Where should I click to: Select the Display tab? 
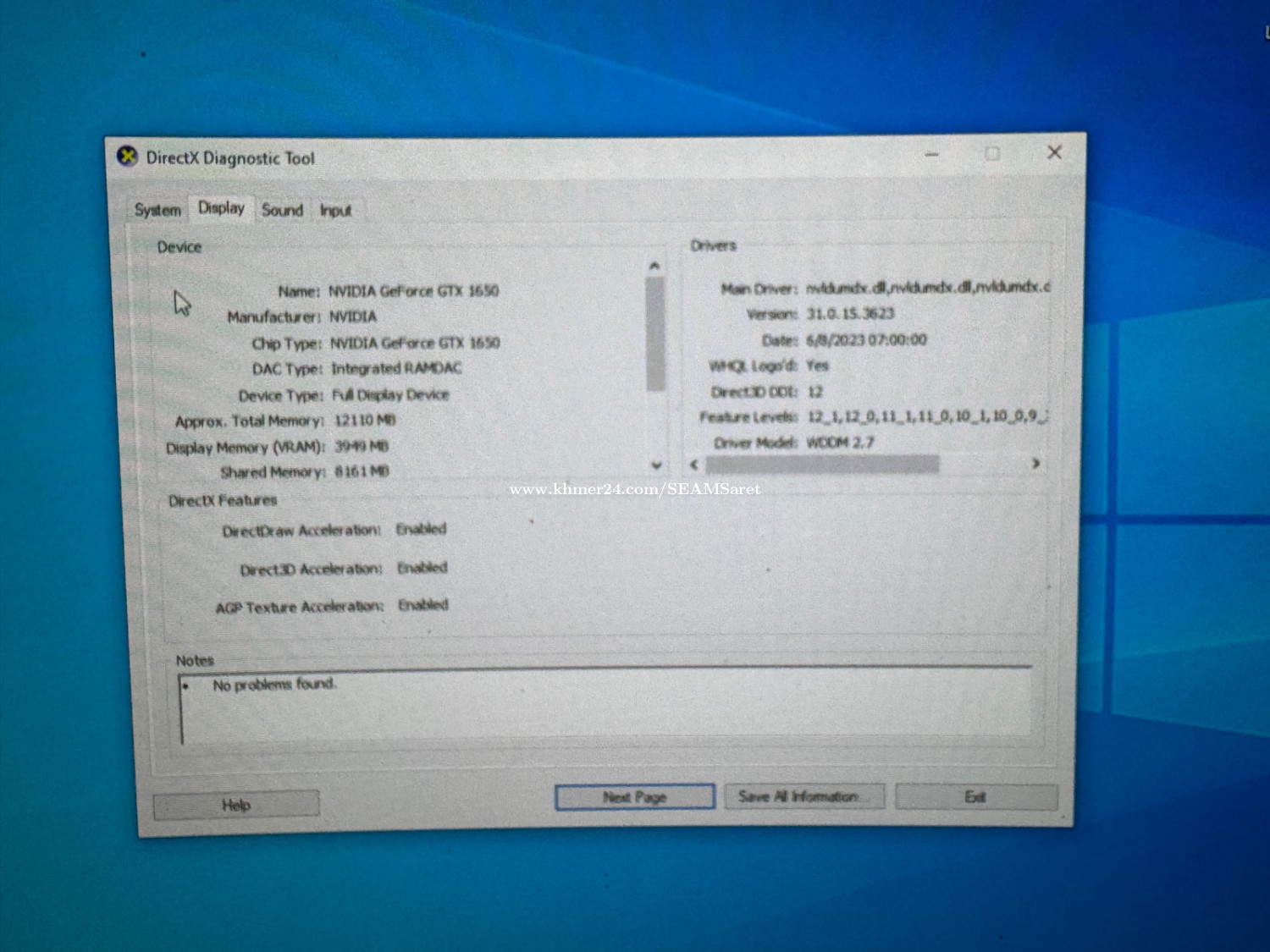[221, 208]
